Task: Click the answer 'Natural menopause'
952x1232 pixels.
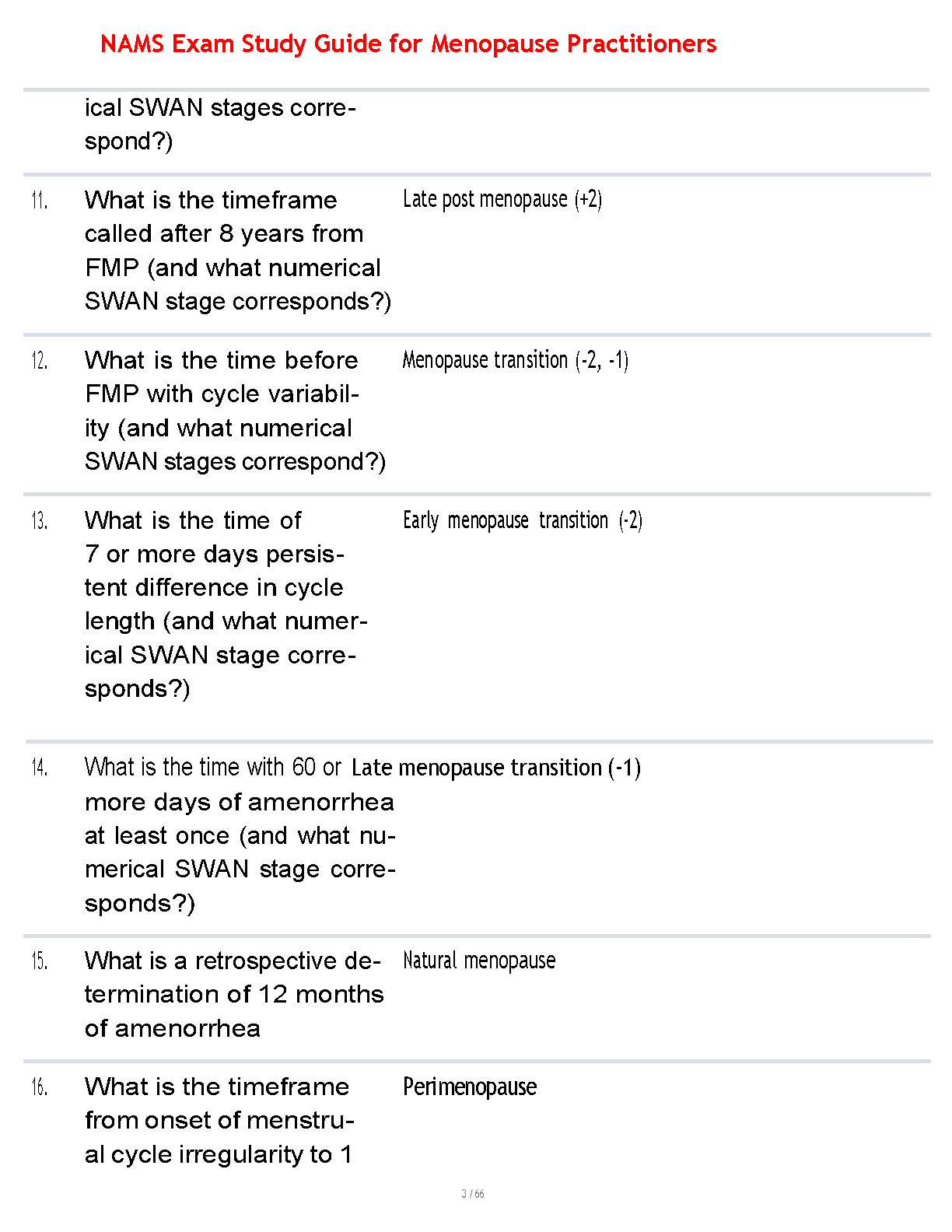Action: coord(479,961)
